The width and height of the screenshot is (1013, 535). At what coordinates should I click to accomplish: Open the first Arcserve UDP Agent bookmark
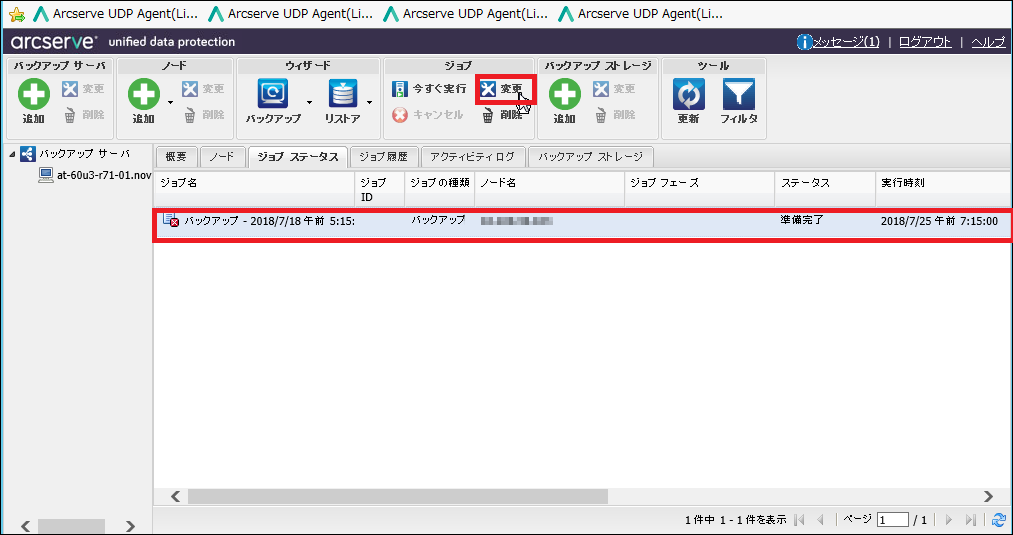tap(117, 14)
